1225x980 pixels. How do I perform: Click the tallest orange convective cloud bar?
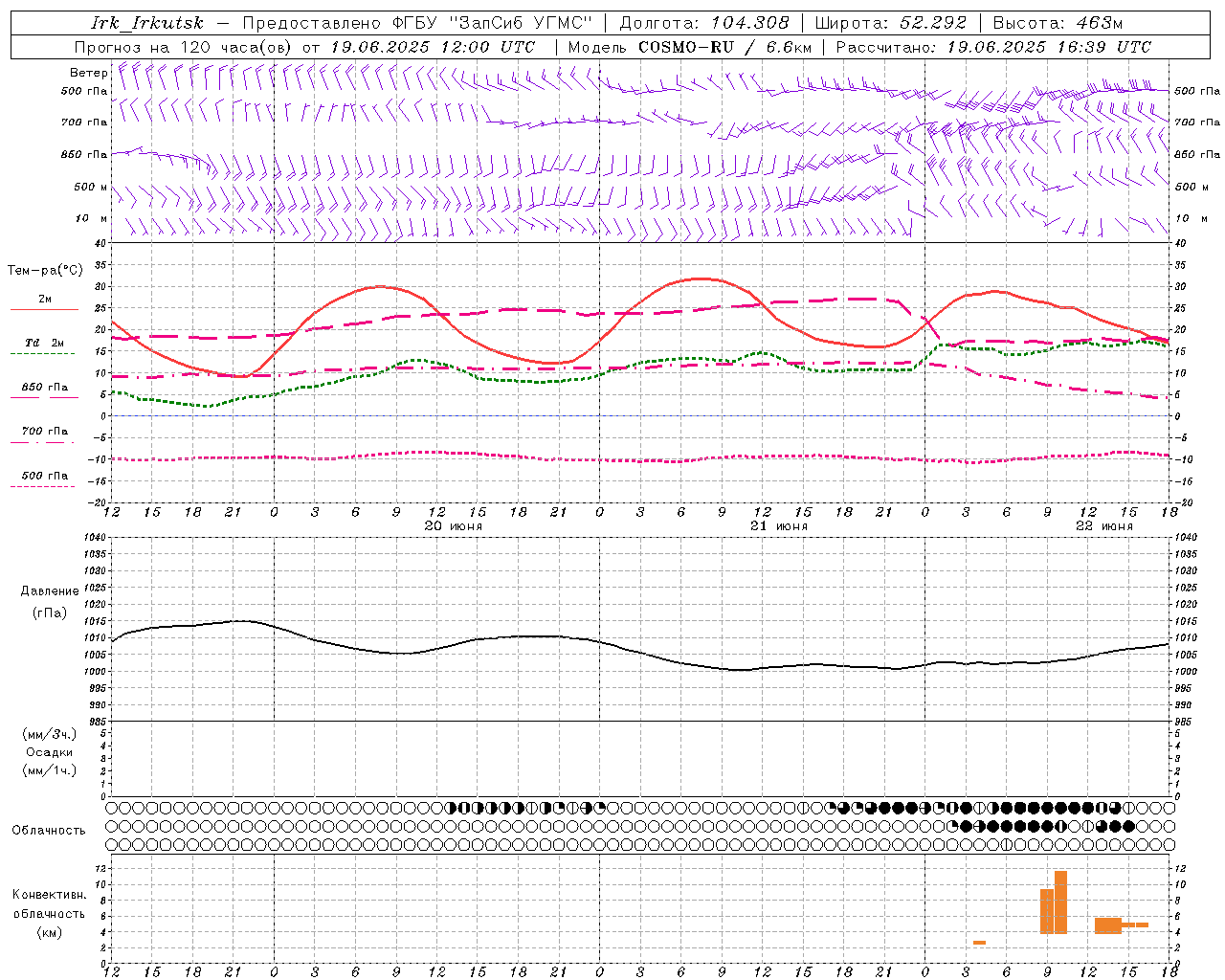pos(1060,902)
